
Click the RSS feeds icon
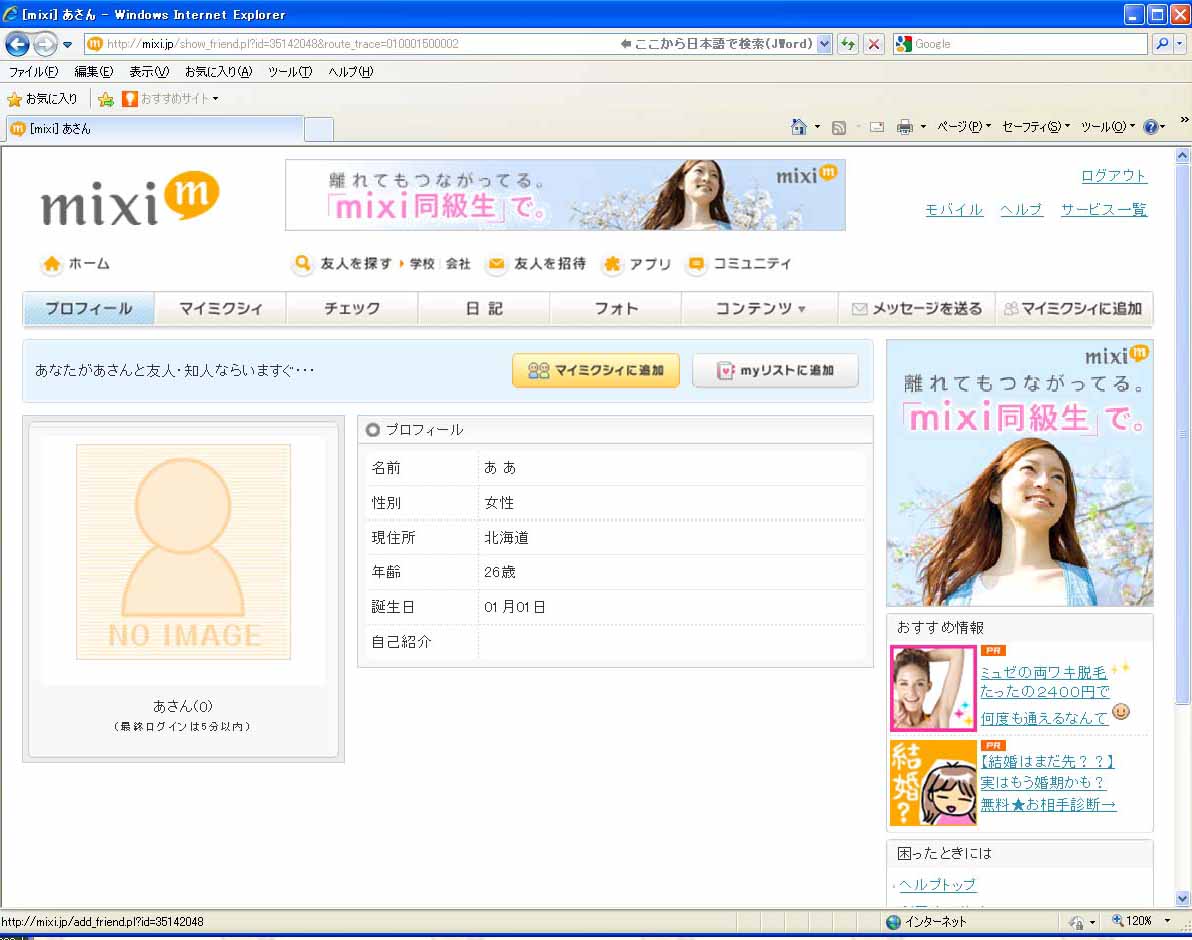(839, 127)
